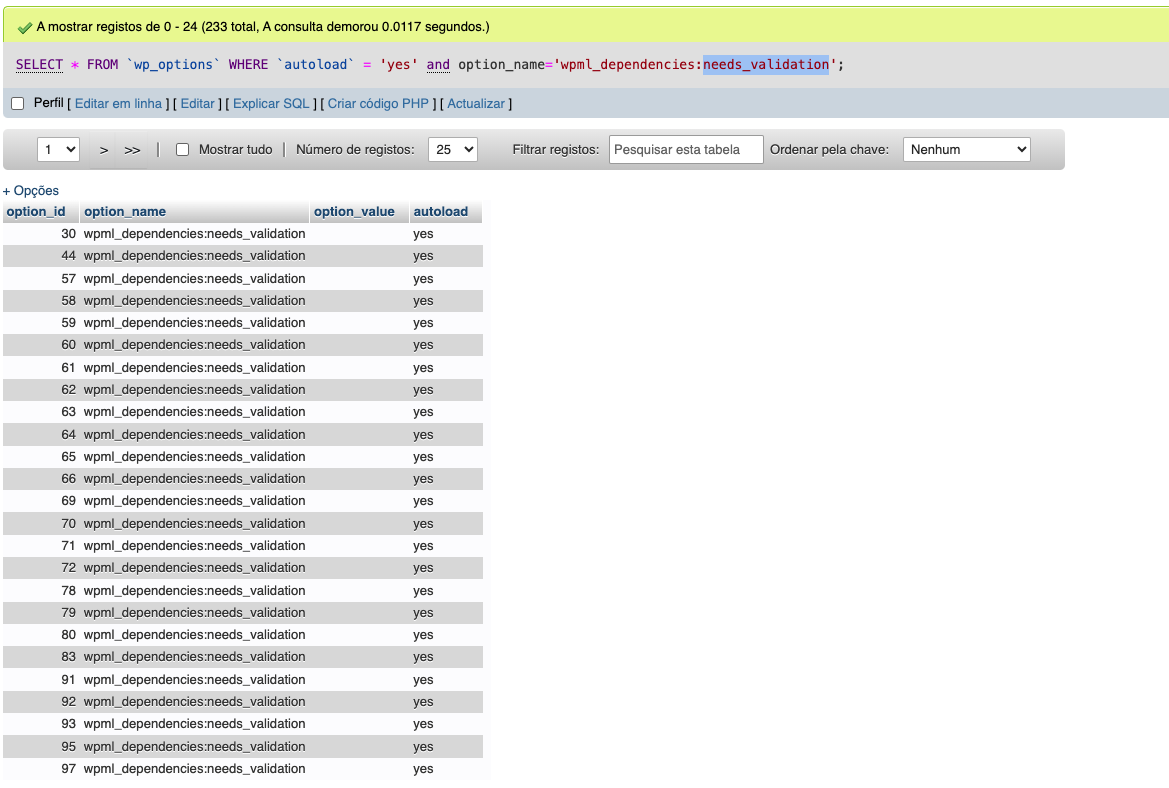Open the Criar código PHP link
Image resolution: width=1169 pixels, height=788 pixels.
point(378,104)
